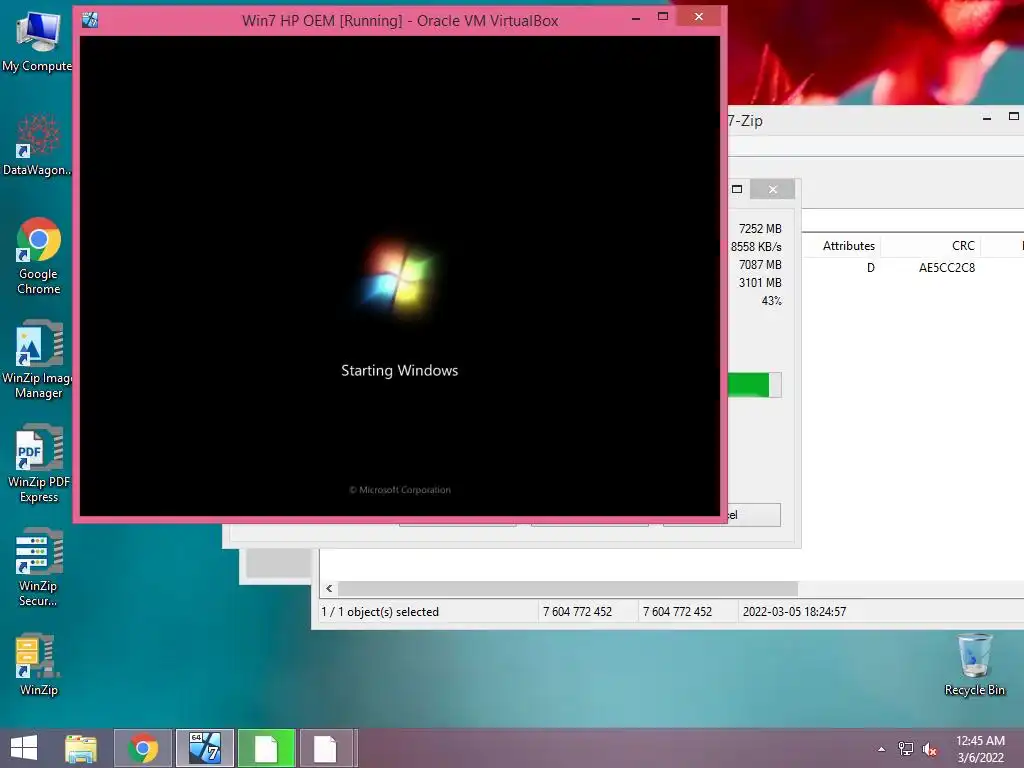The height and width of the screenshot is (768, 1024).
Task: Click the 8558 KB/s speed value
Action: tap(756, 247)
